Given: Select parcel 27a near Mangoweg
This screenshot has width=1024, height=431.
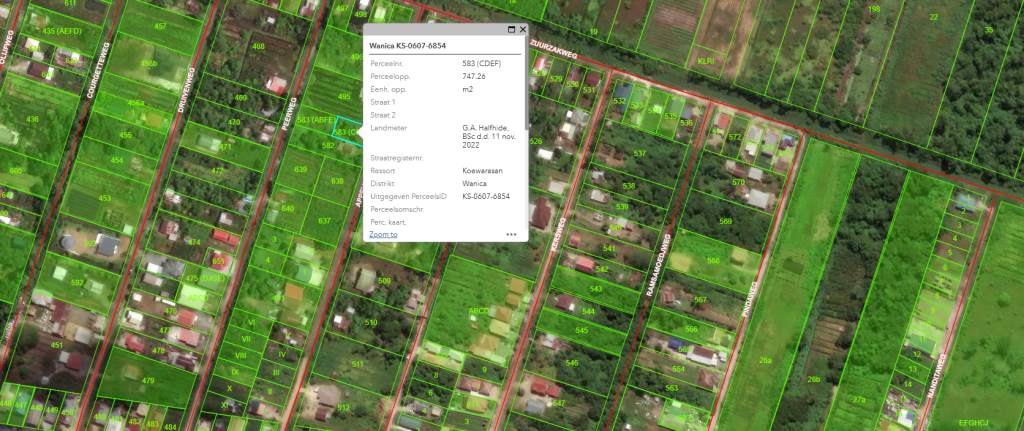Looking at the screenshot, I should click(x=858, y=399).
